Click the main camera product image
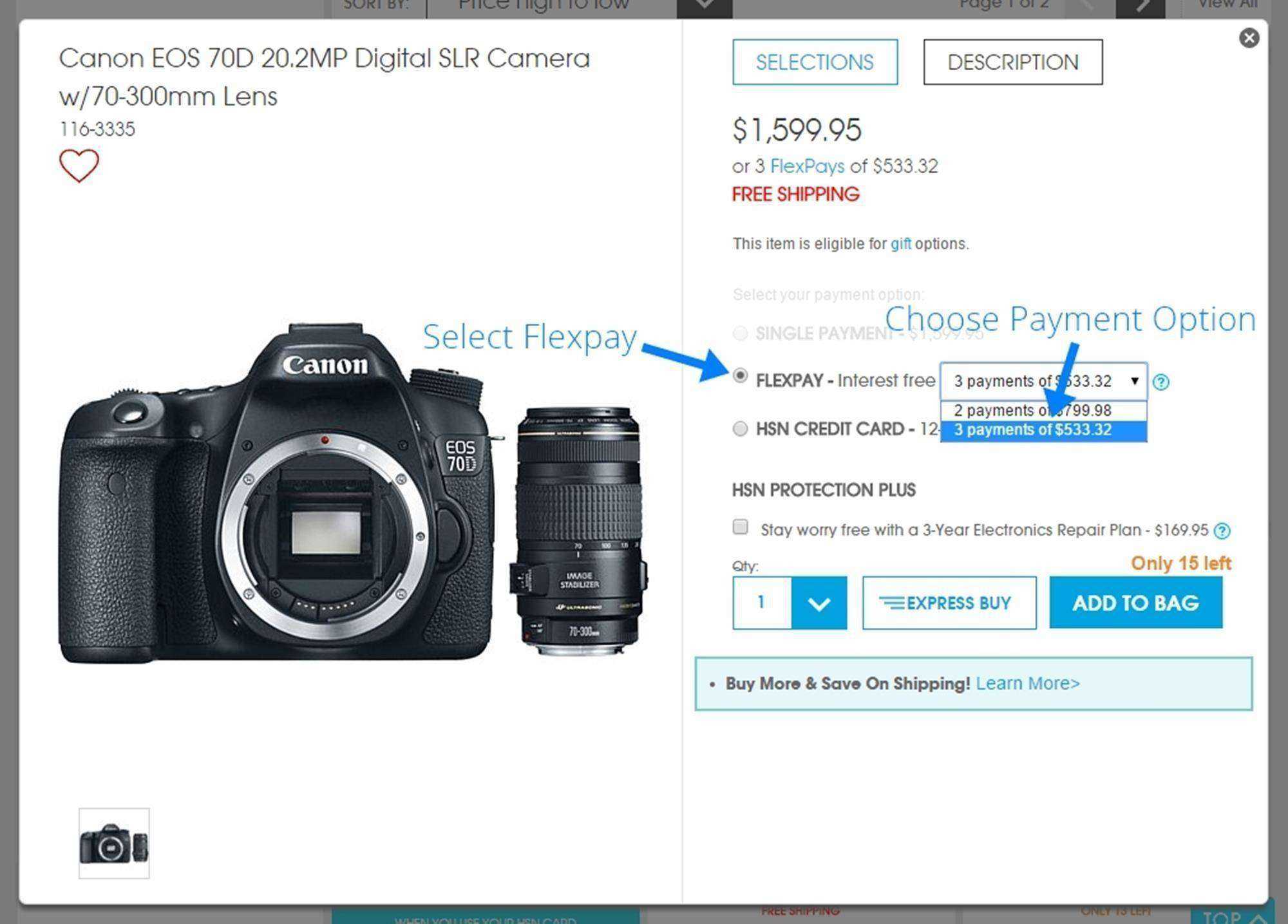The height and width of the screenshot is (924, 1288). click(352, 493)
